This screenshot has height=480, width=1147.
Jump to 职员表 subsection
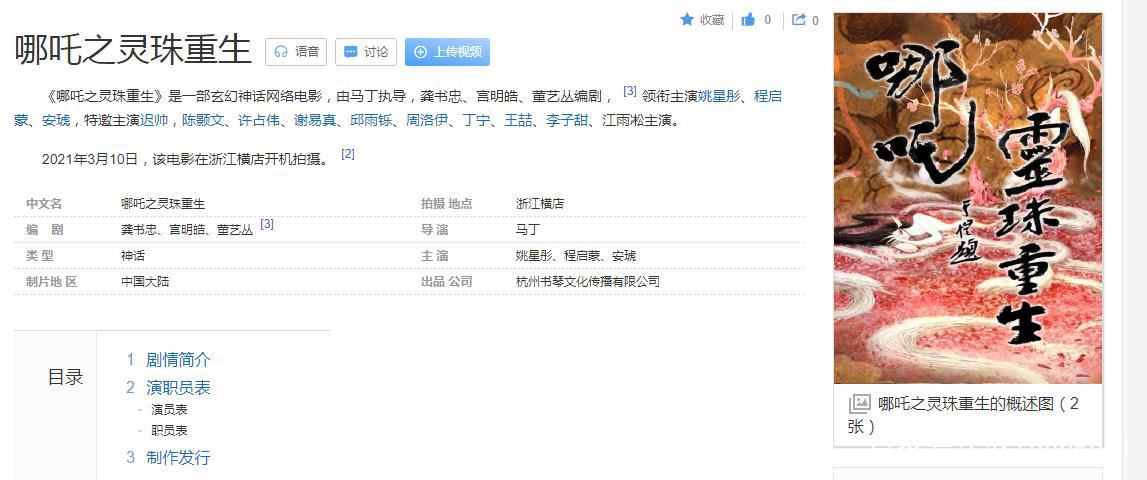(169, 431)
